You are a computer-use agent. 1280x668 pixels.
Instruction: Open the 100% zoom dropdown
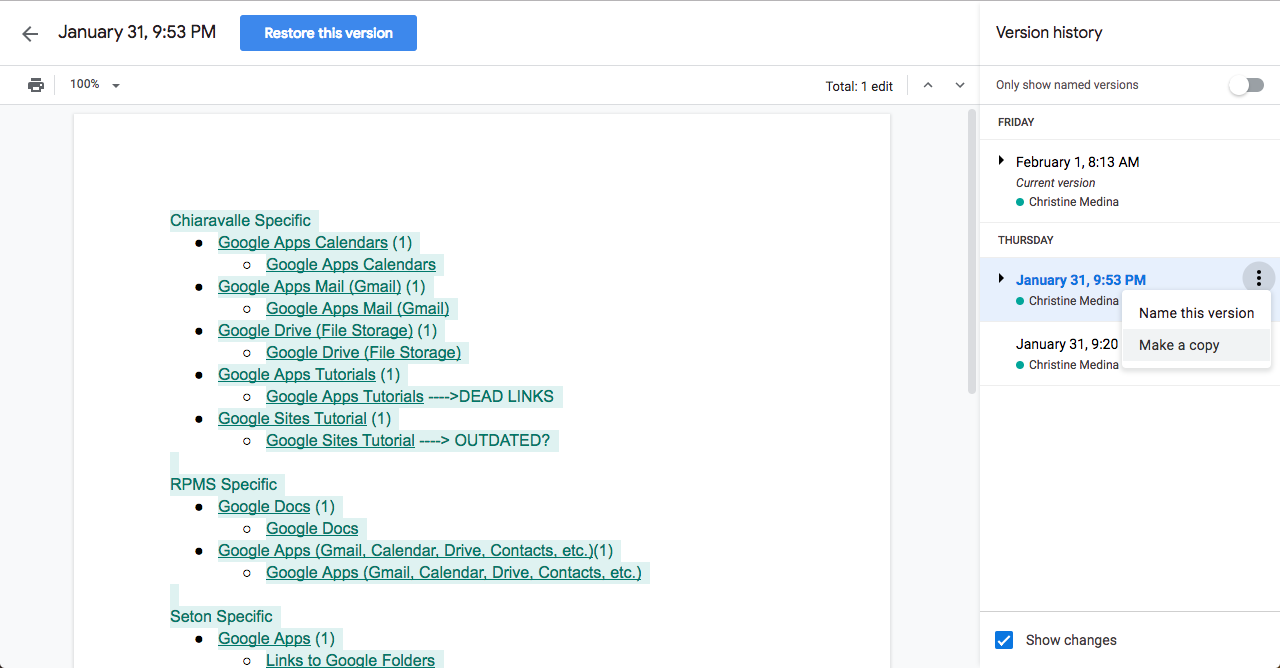tap(95, 85)
